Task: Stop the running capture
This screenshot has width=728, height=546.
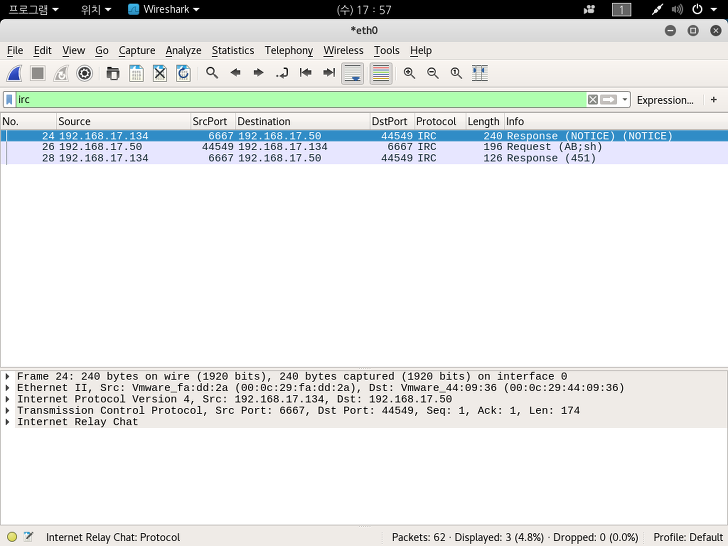Action: (38, 73)
